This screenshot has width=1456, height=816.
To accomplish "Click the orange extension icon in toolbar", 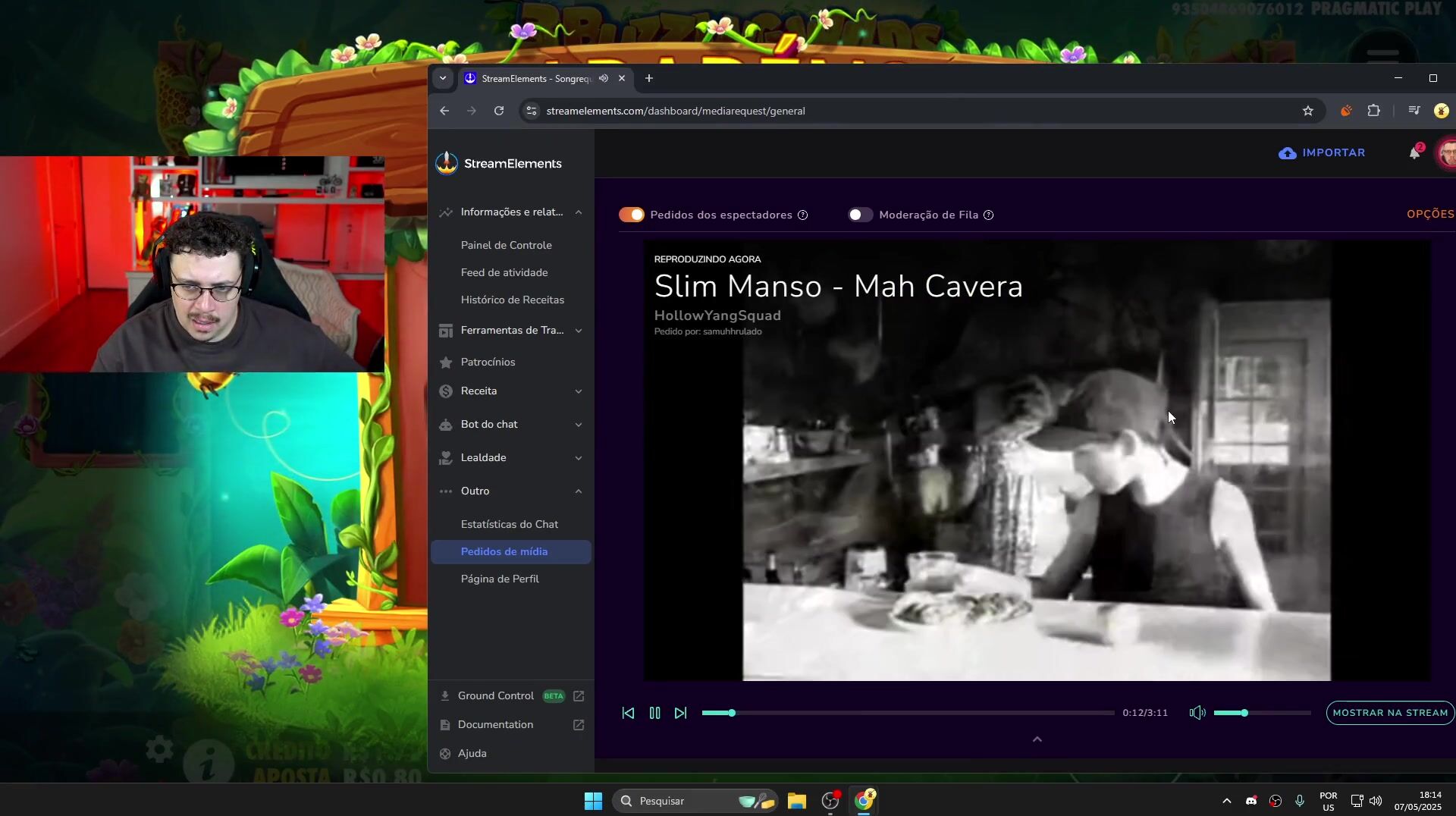I will tap(1346, 111).
